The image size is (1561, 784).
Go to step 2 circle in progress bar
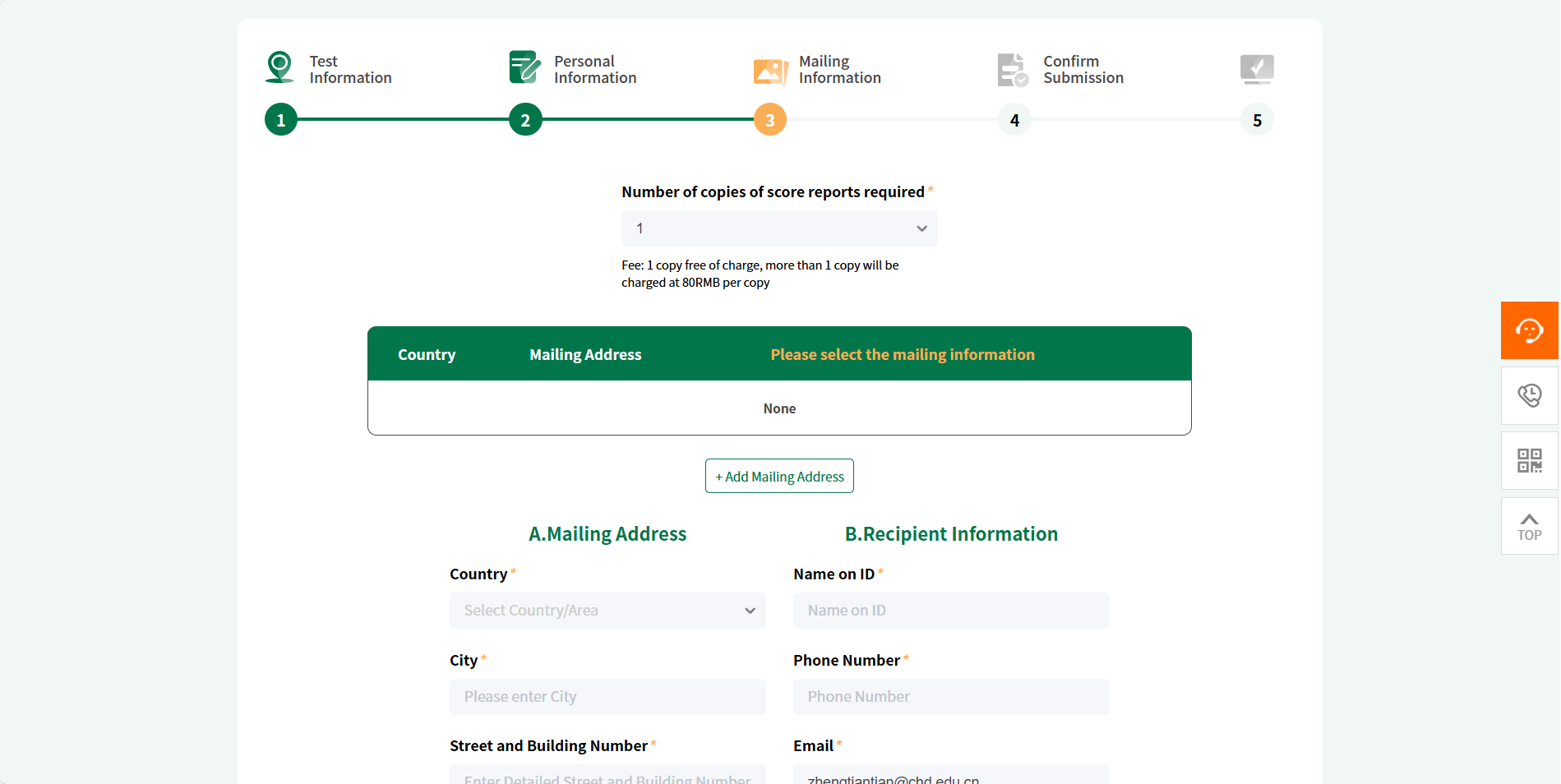pyautogui.click(x=525, y=120)
